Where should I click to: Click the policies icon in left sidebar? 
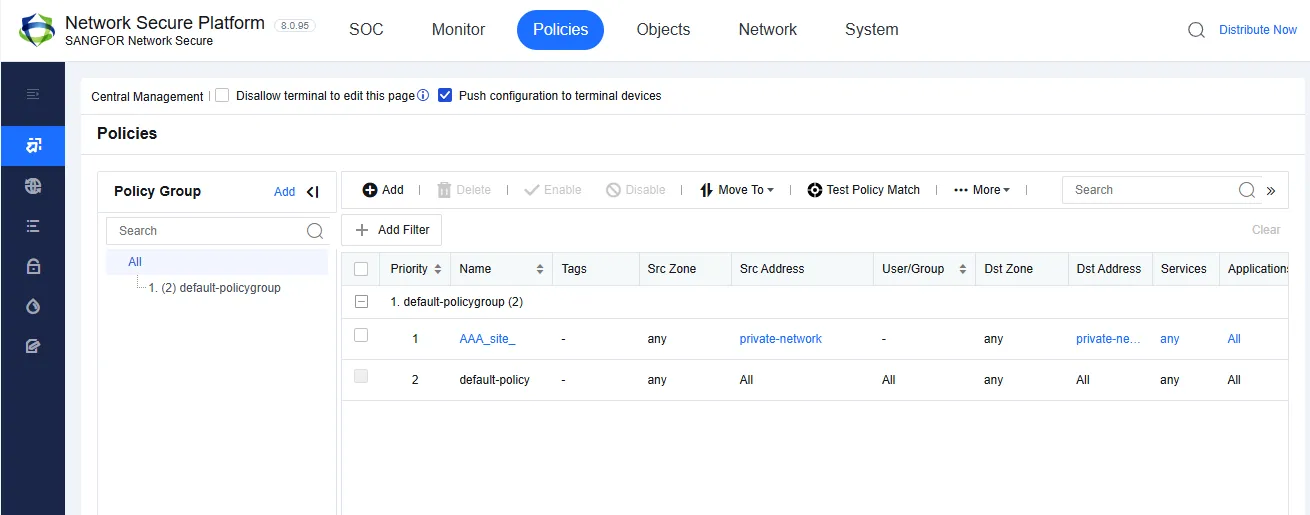click(x=33, y=146)
